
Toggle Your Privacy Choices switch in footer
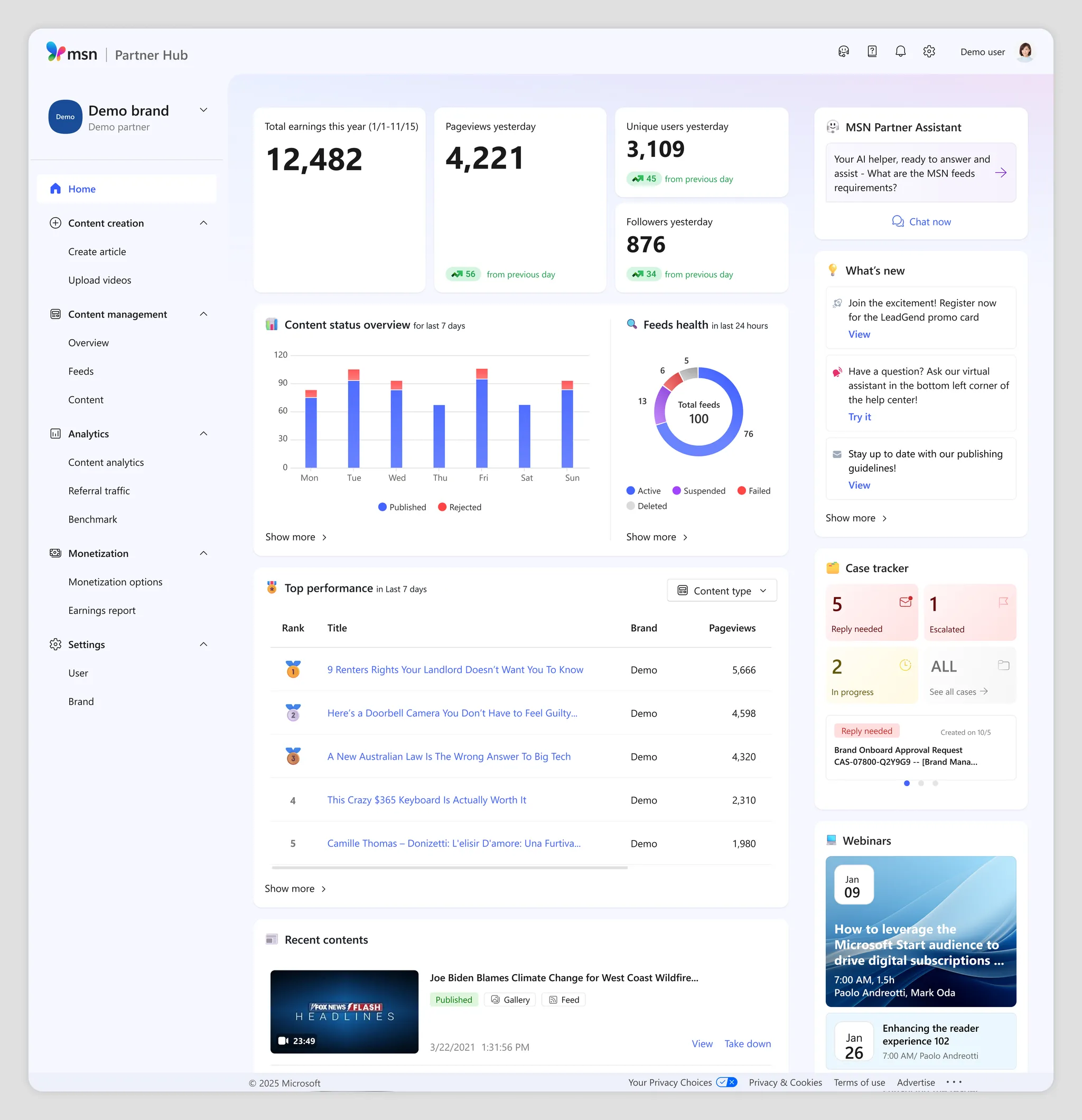tap(726, 1082)
